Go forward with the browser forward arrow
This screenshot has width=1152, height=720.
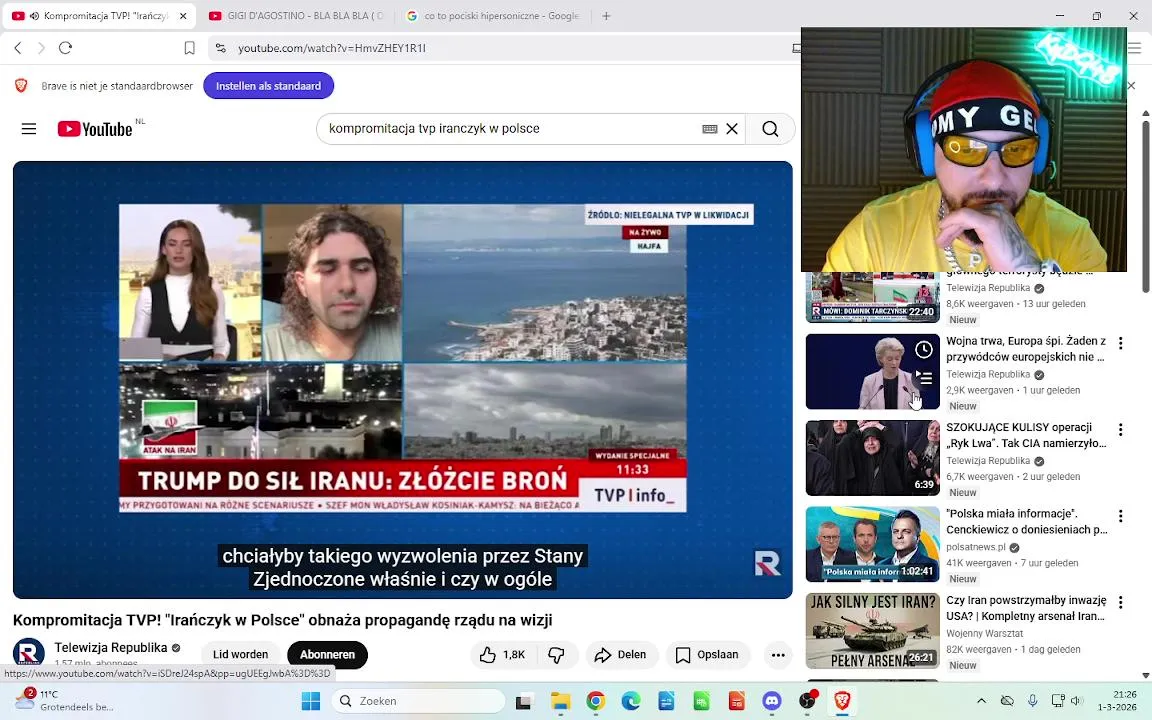point(41,48)
